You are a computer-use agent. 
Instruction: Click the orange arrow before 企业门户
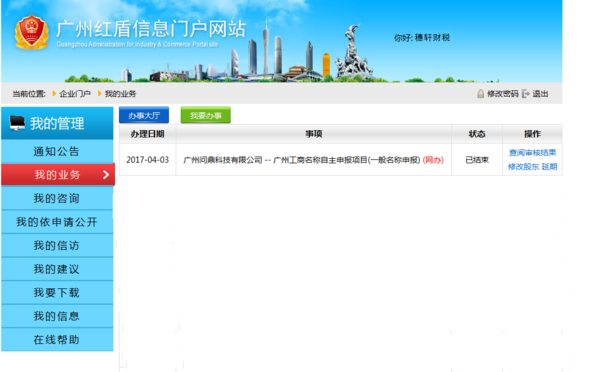pos(54,94)
